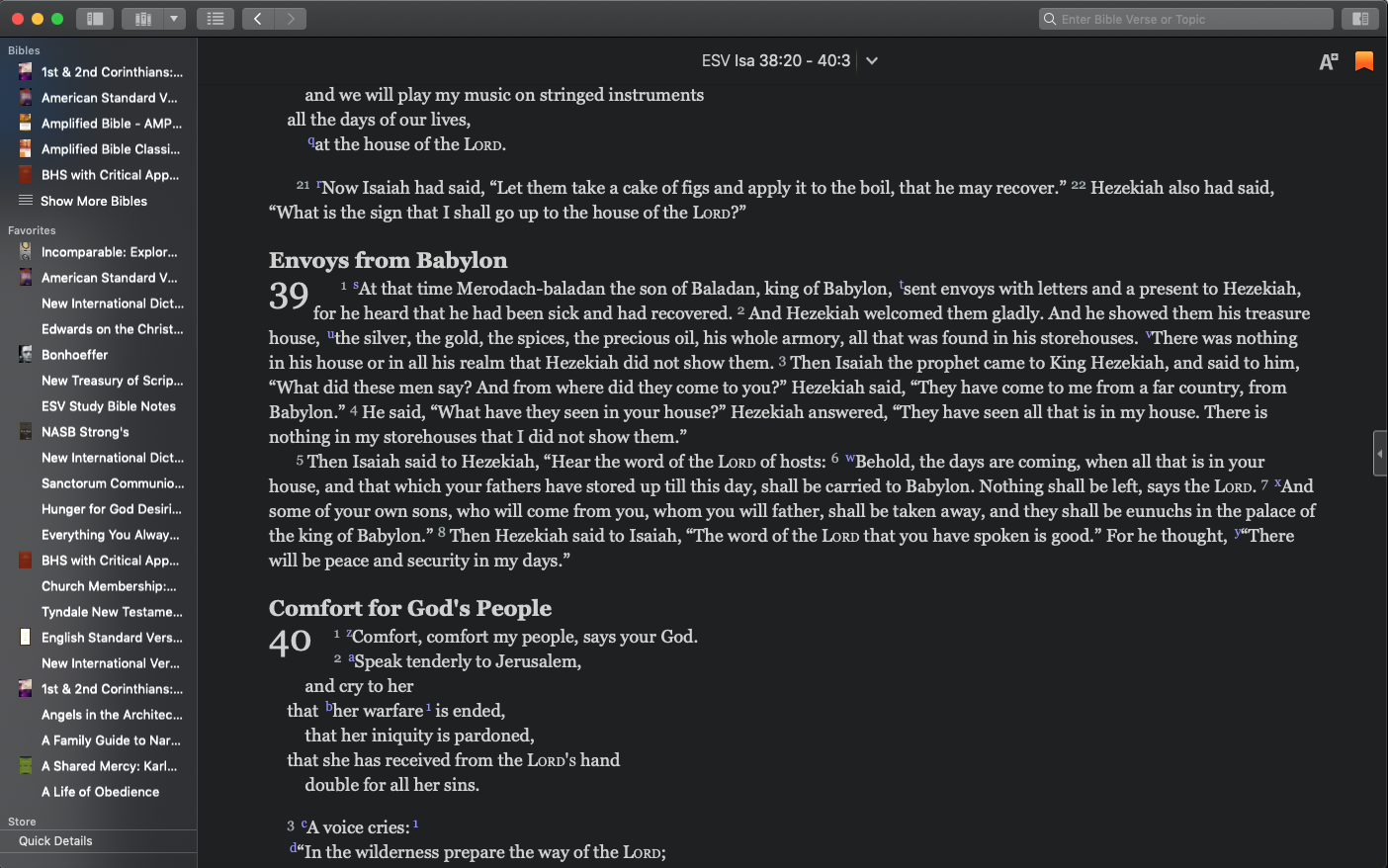Select ESV Study Bible Notes
The image size is (1388, 868).
pyautogui.click(x=109, y=406)
